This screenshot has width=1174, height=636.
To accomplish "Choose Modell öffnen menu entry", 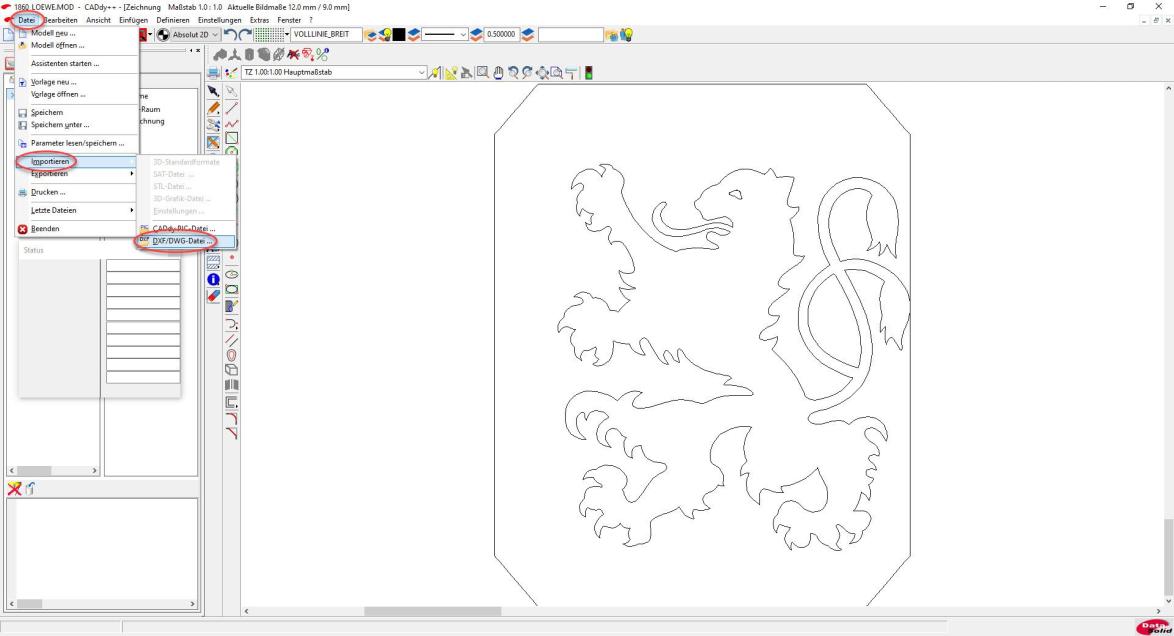I will coord(77,45).
